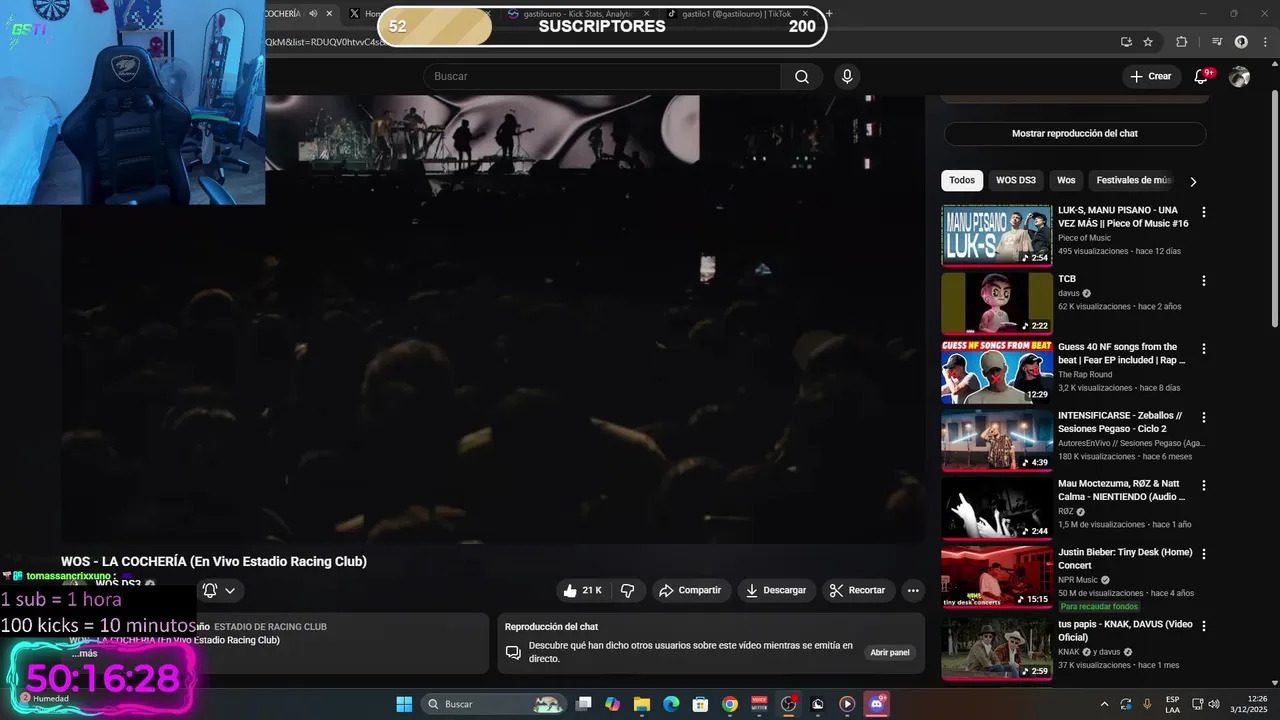Open Chrome media controls icon
This screenshot has height=720, width=1280.
tap(1217, 42)
